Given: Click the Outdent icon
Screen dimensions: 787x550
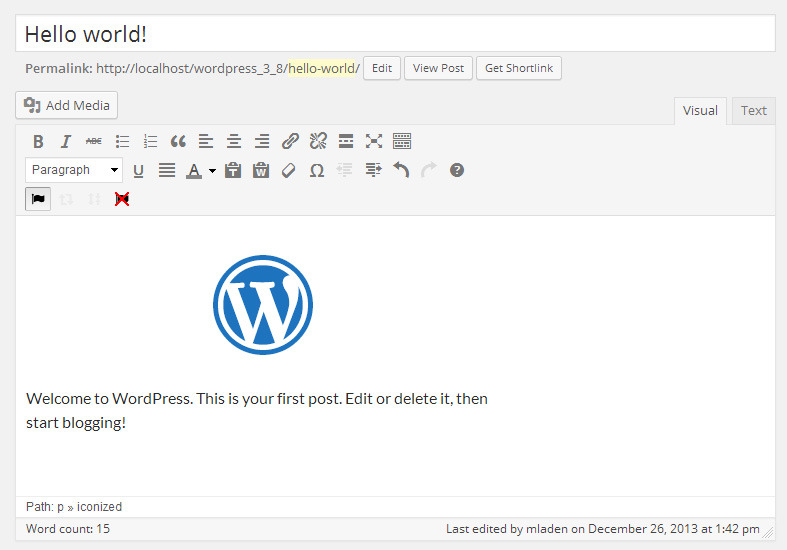Looking at the screenshot, I should pyautogui.click(x=344, y=171).
